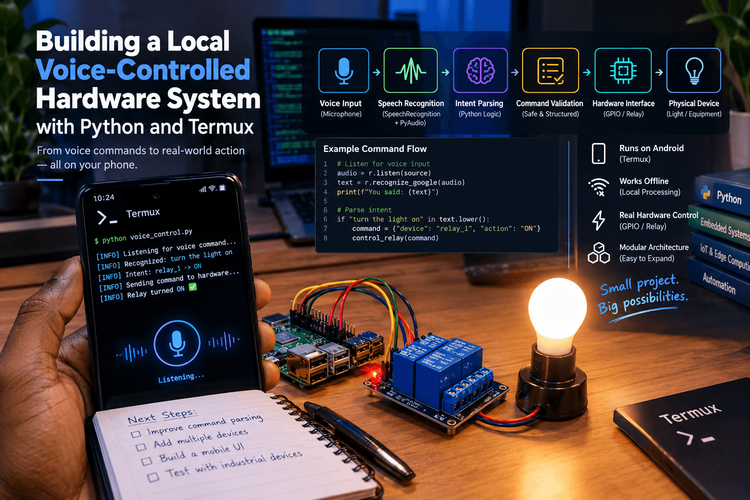Click '[INFO] Recognized: turn the light on' line
Viewport: 750px width, 500px height.
pos(164,259)
